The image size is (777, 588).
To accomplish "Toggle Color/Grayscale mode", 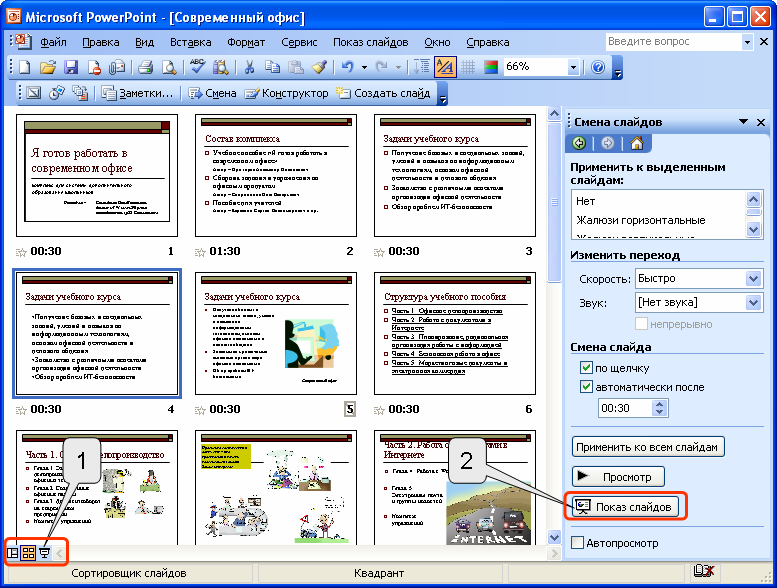I will tap(491, 67).
